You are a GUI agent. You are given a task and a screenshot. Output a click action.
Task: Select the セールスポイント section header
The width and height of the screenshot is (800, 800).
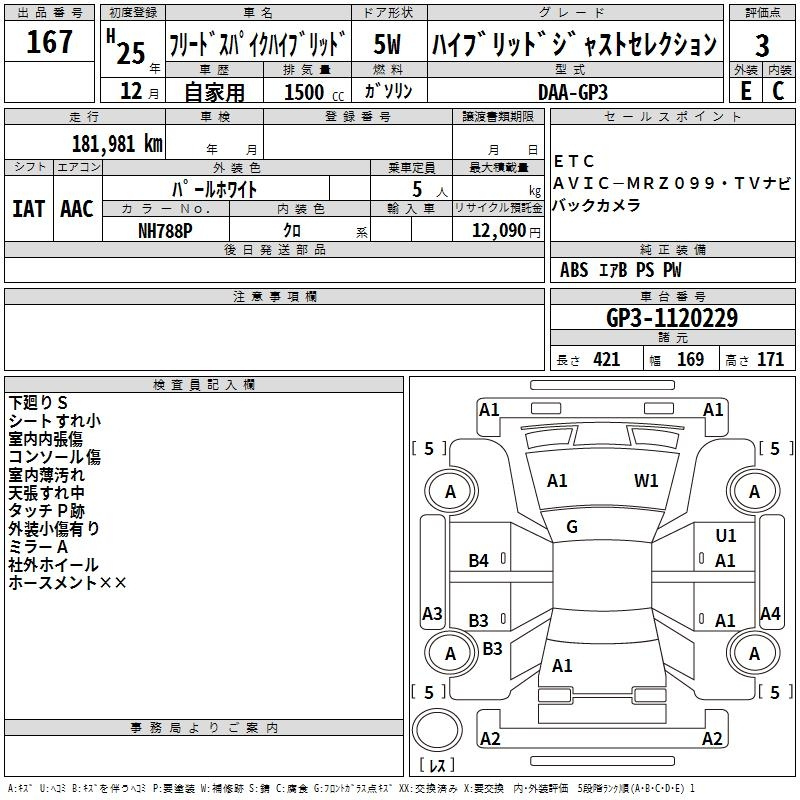pyautogui.click(x=672, y=117)
